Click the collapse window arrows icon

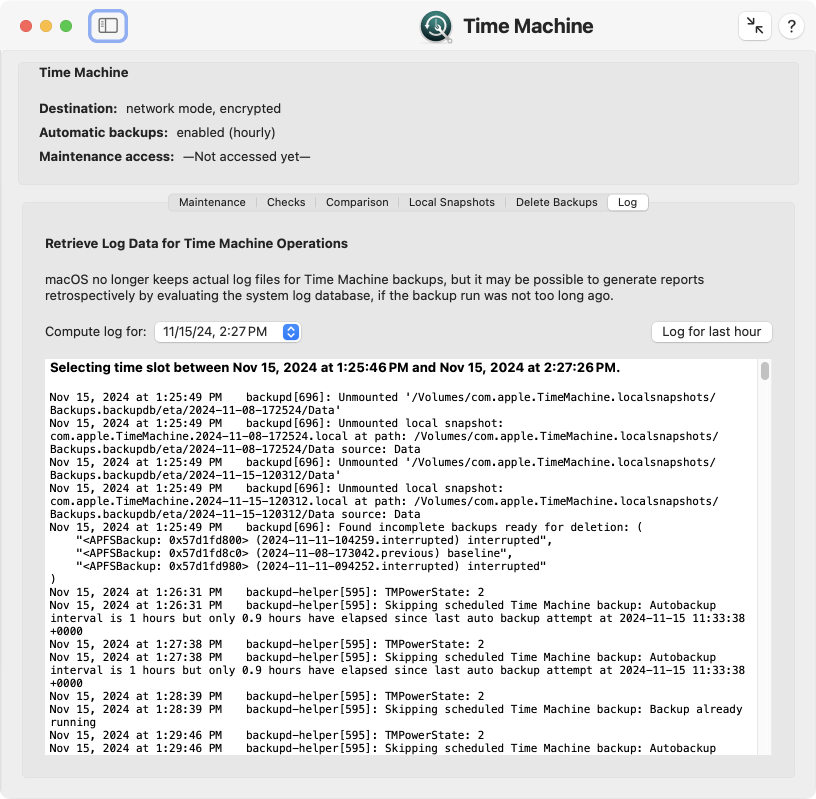pyautogui.click(x=755, y=26)
